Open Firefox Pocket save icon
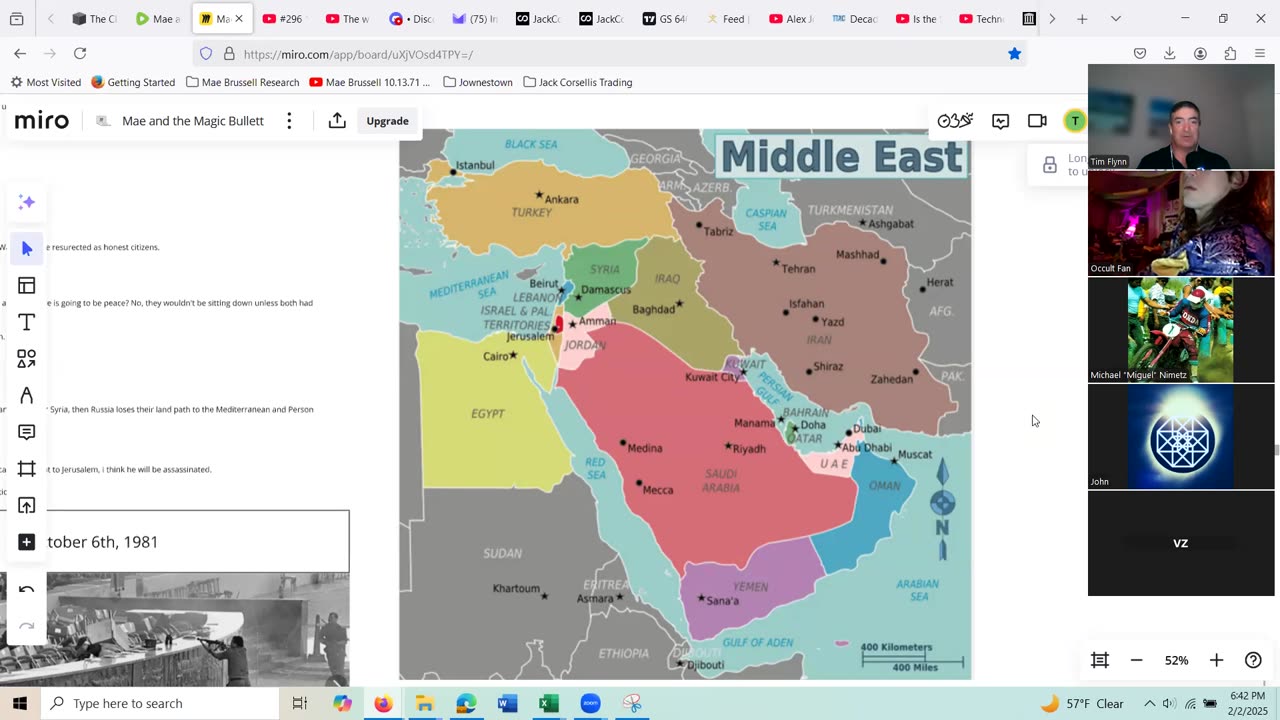Image resolution: width=1280 pixels, height=720 pixels. pyautogui.click(x=1140, y=54)
